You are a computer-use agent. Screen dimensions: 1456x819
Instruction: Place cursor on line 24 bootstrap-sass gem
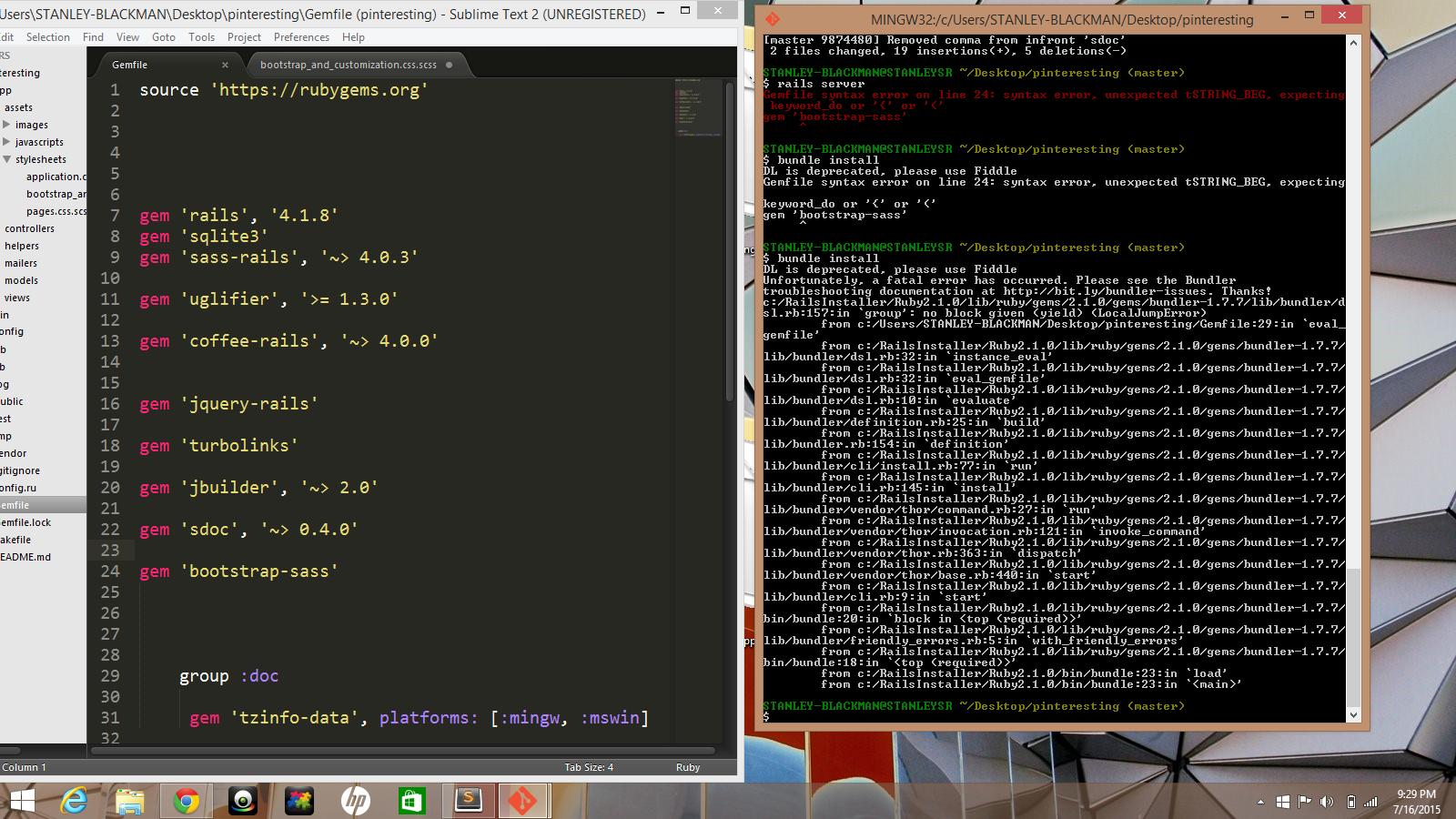point(238,571)
